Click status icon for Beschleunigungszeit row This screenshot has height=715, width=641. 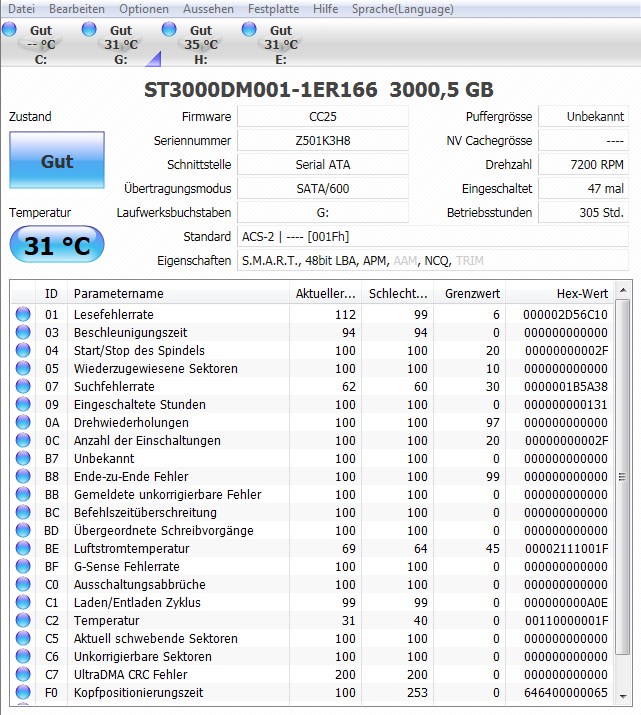[x=23, y=332]
